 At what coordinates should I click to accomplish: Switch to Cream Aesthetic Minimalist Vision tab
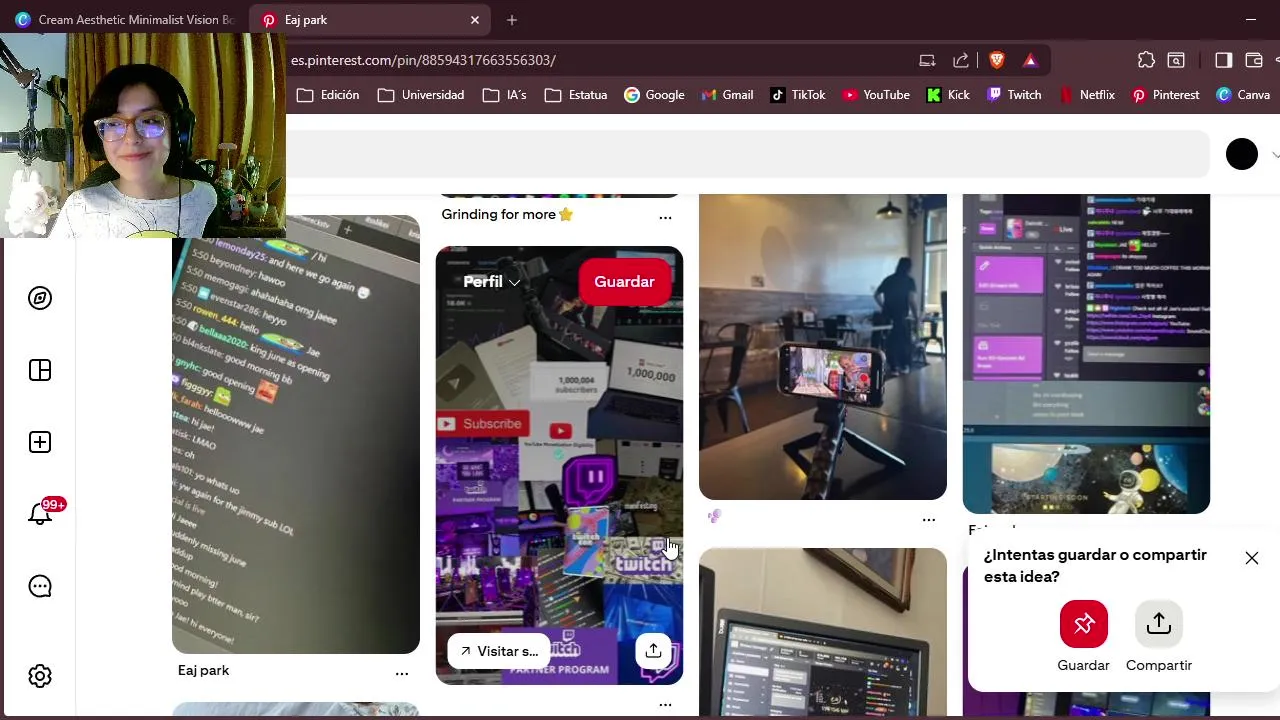pyautogui.click(x=124, y=20)
